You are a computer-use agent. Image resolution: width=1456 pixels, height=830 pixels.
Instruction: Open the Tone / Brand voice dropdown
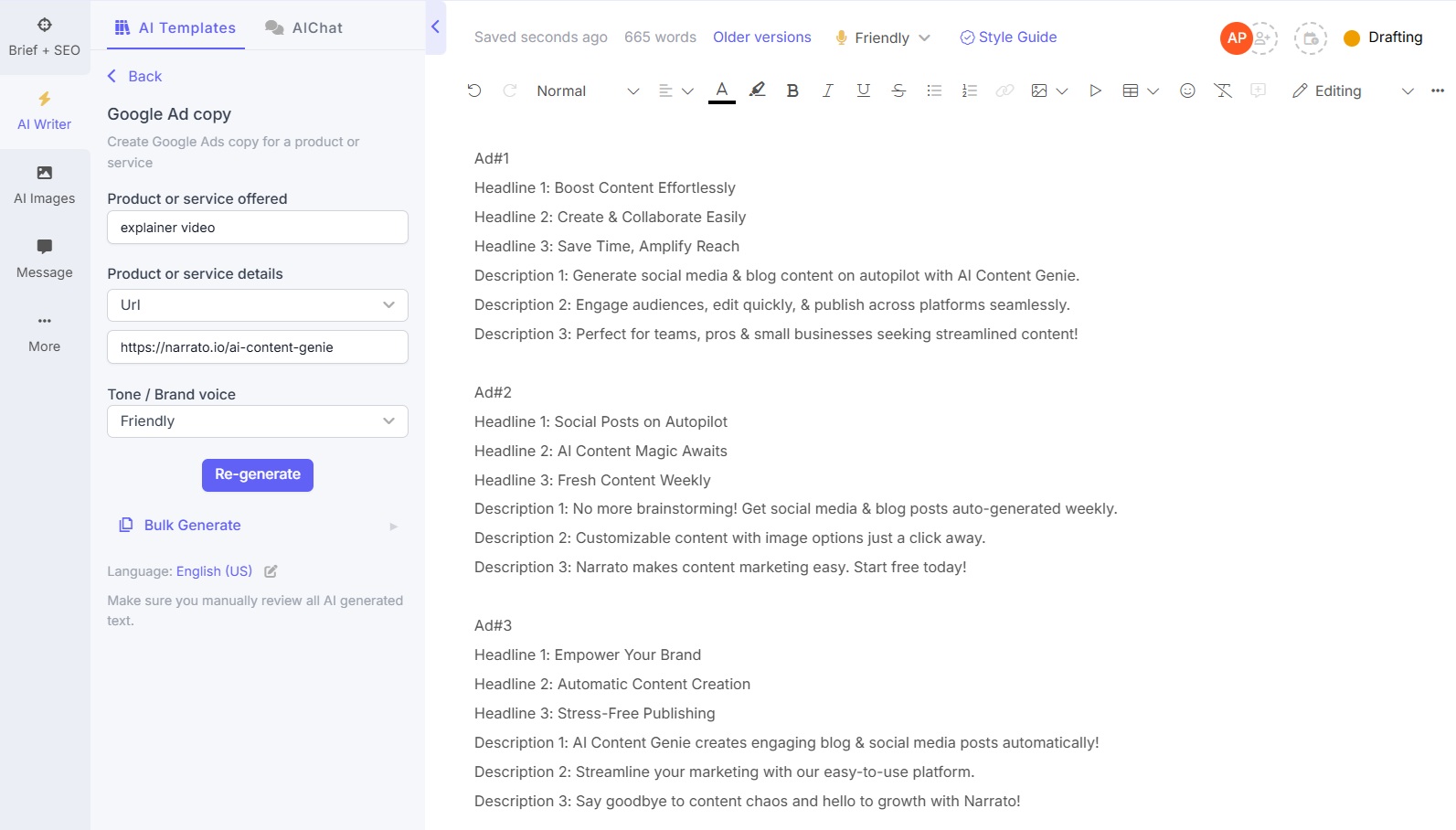(x=258, y=421)
